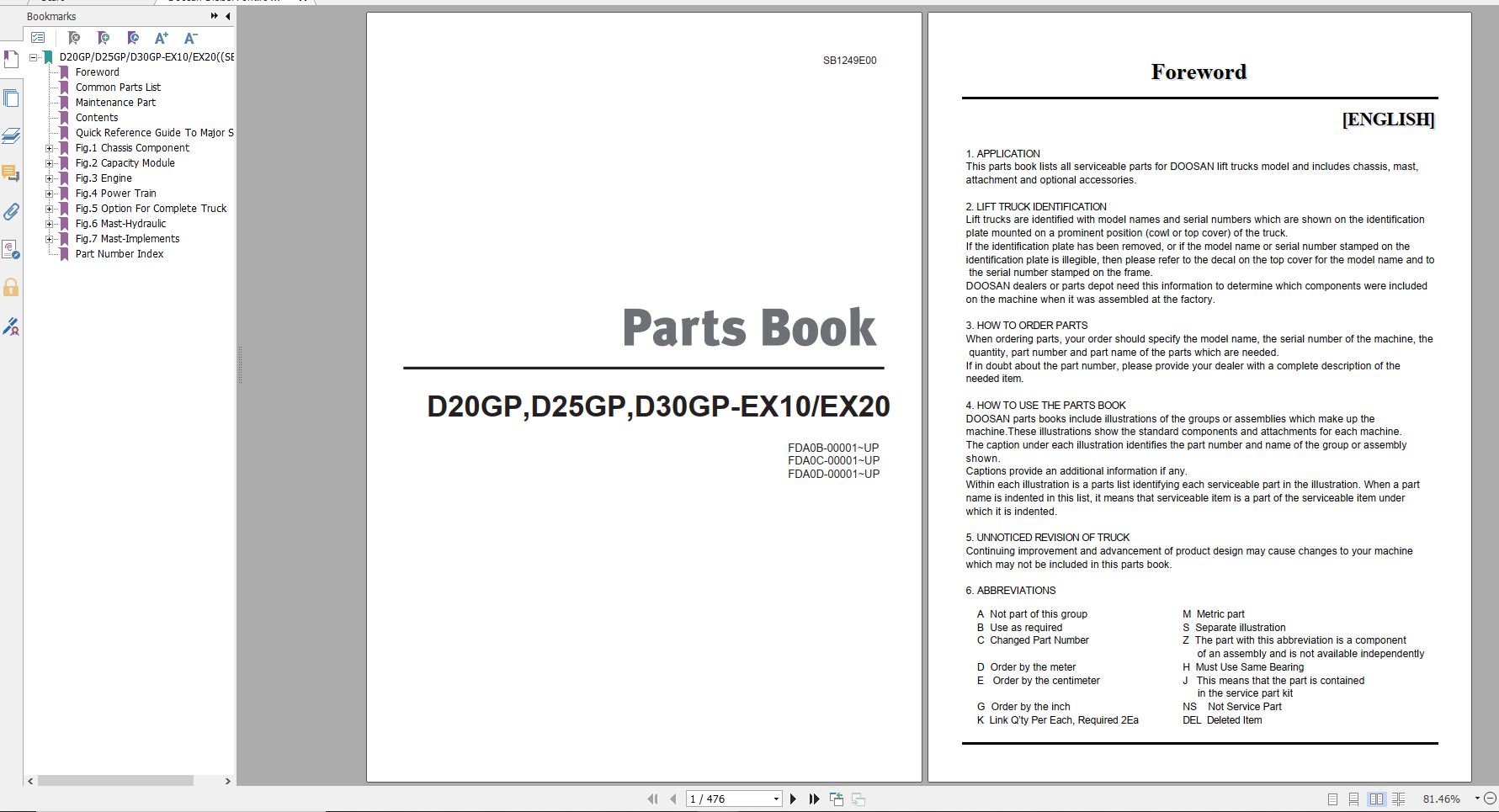Open the Security panel in the sidebar

point(11,288)
